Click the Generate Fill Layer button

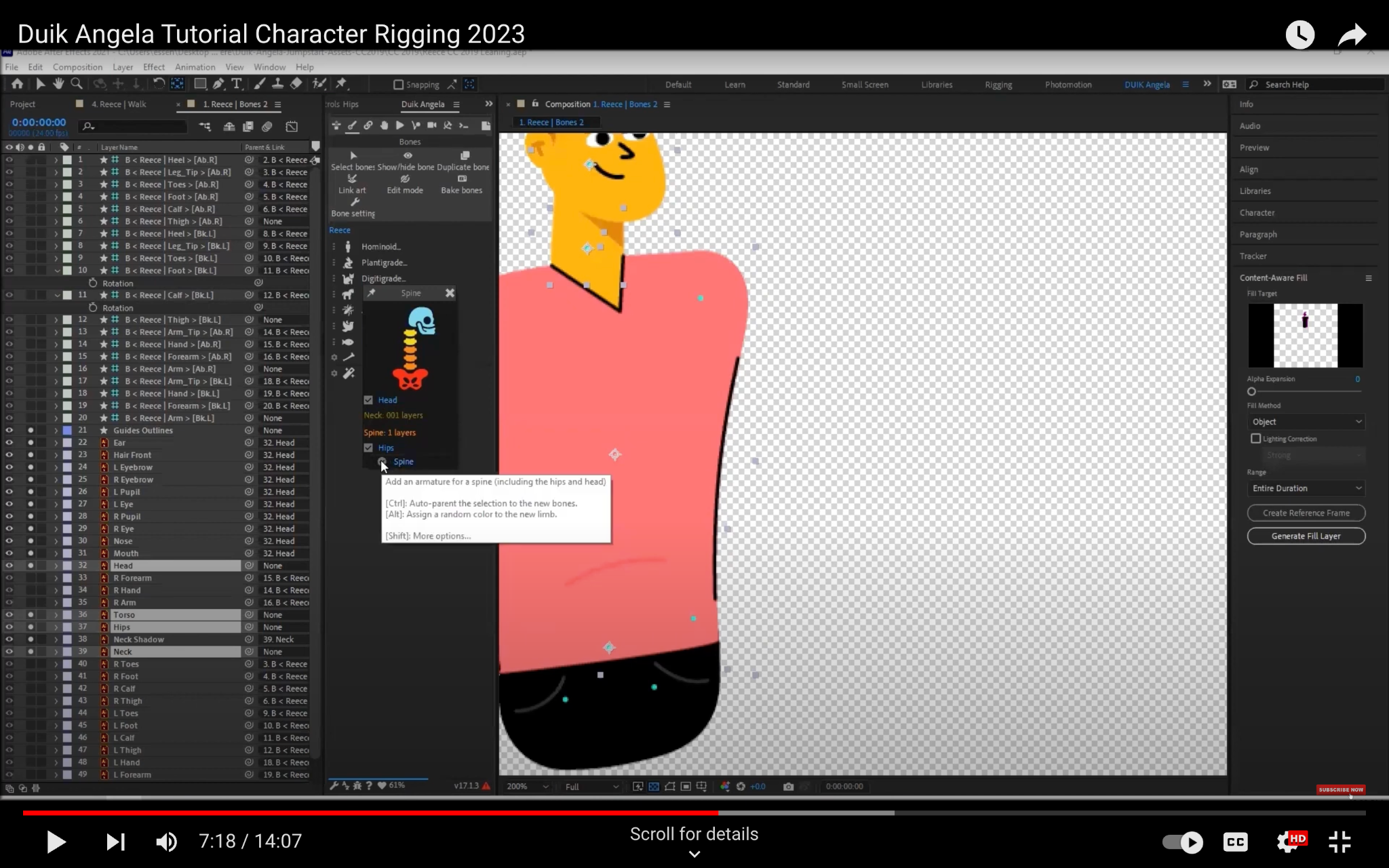tap(1306, 536)
